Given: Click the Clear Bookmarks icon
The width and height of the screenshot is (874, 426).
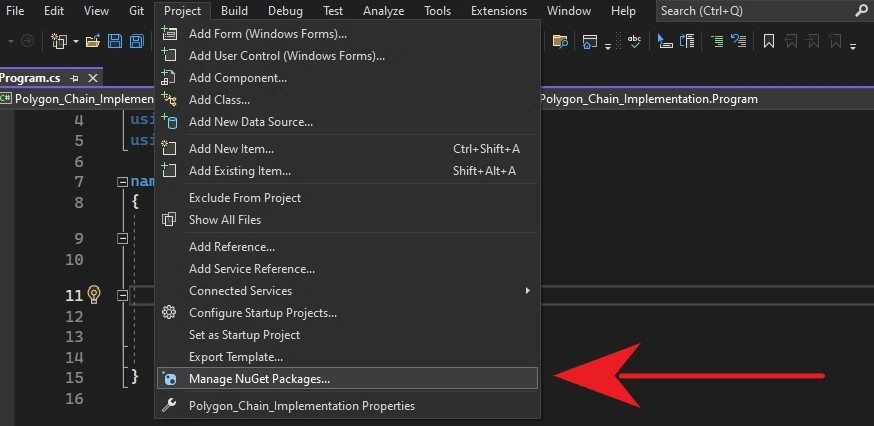Looking at the screenshot, I should point(835,41).
